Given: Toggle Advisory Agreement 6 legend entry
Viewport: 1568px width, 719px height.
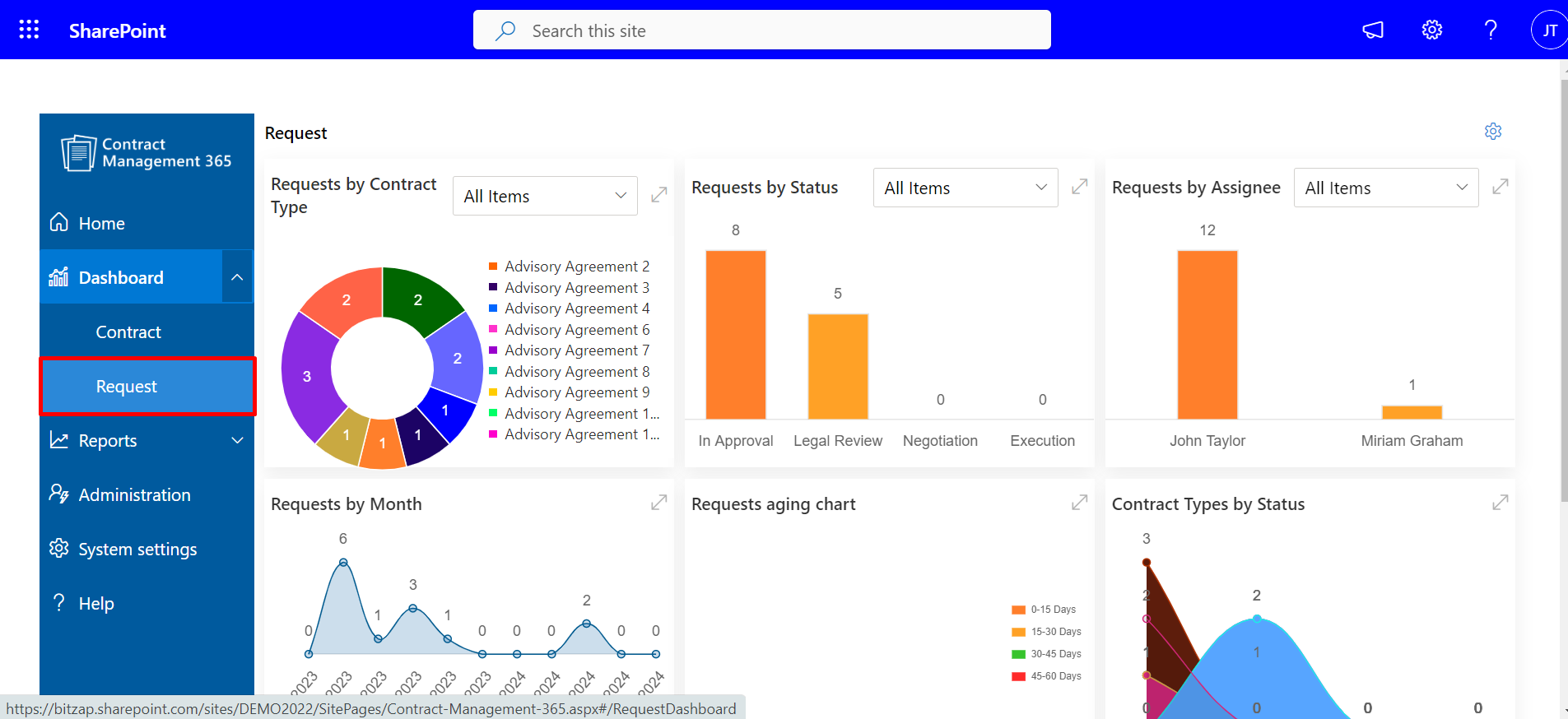Looking at the screenshot, I should coord(570,329).
